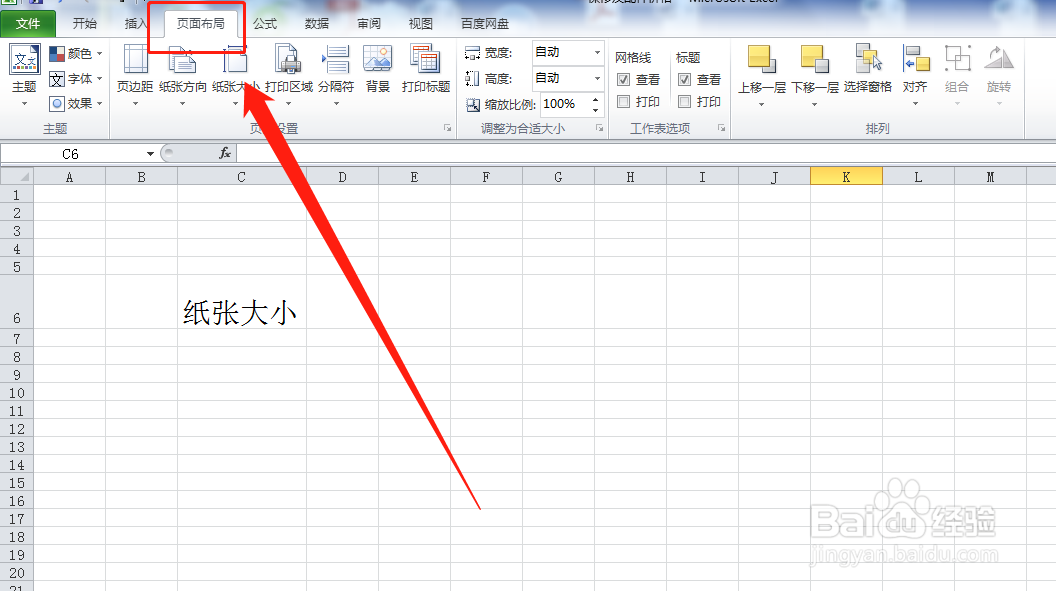1056x591 pixels.
Task: Click the Name Box showing C6
Action: pos(71,154)
